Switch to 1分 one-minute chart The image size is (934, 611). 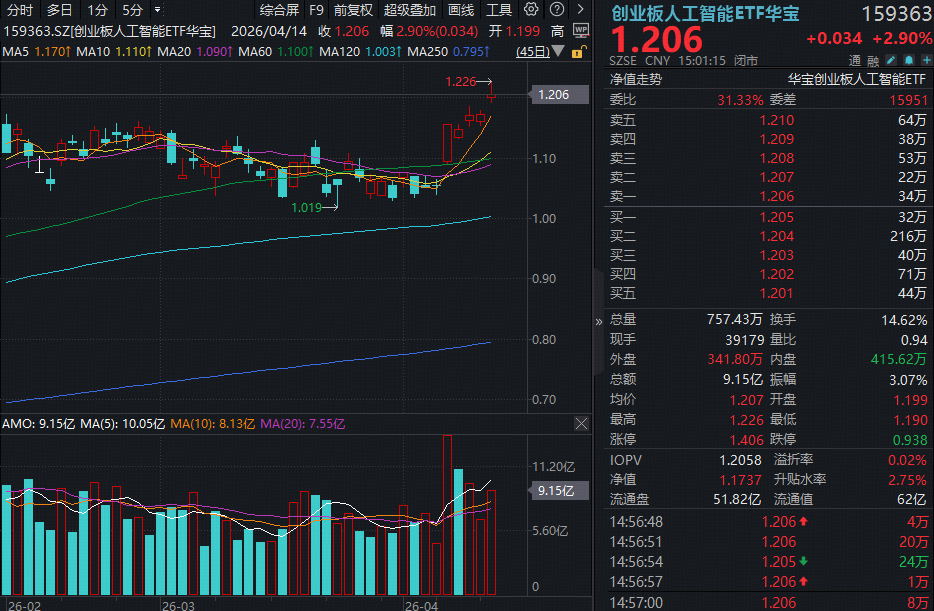(97, 10)
